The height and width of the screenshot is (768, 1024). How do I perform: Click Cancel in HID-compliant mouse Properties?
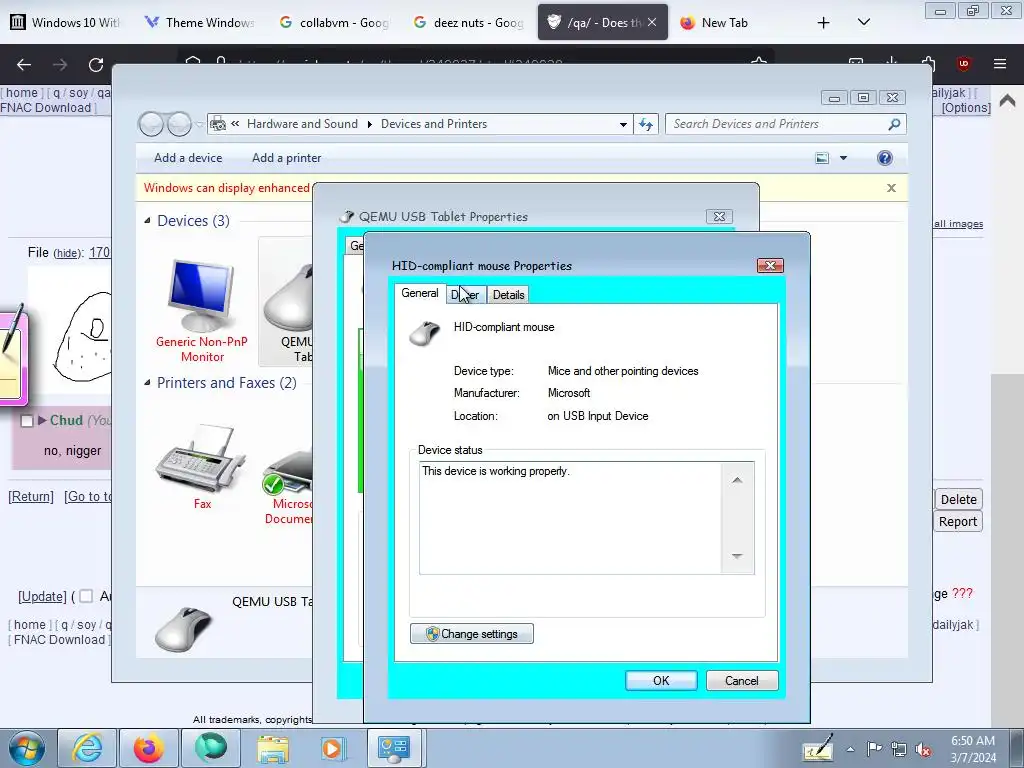pos(742,680)
